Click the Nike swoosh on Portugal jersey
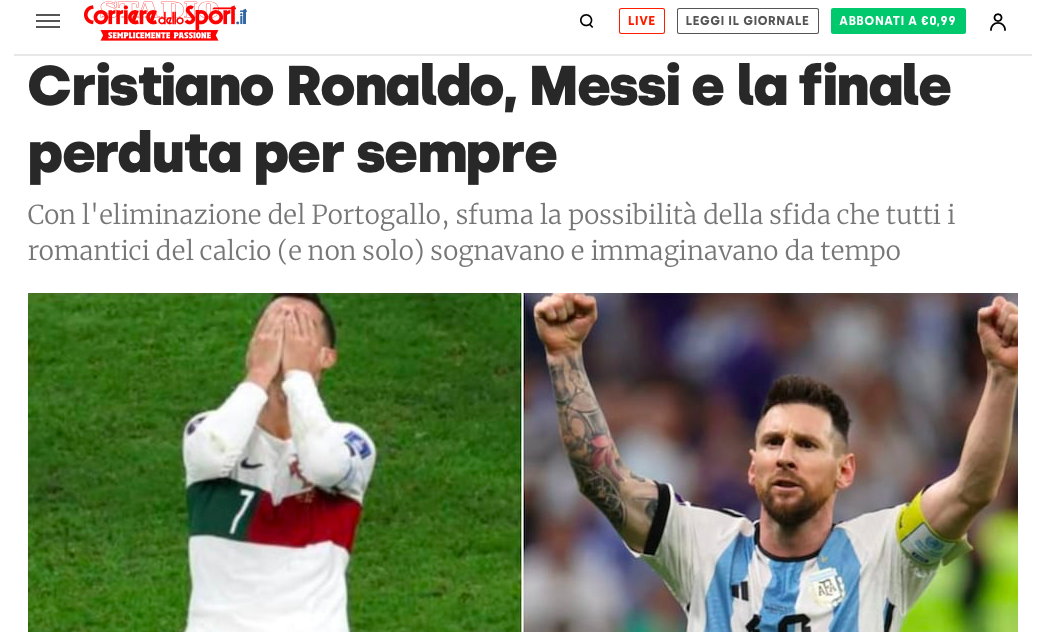Viewport: 1044px width, 632px height. (251, 462)
